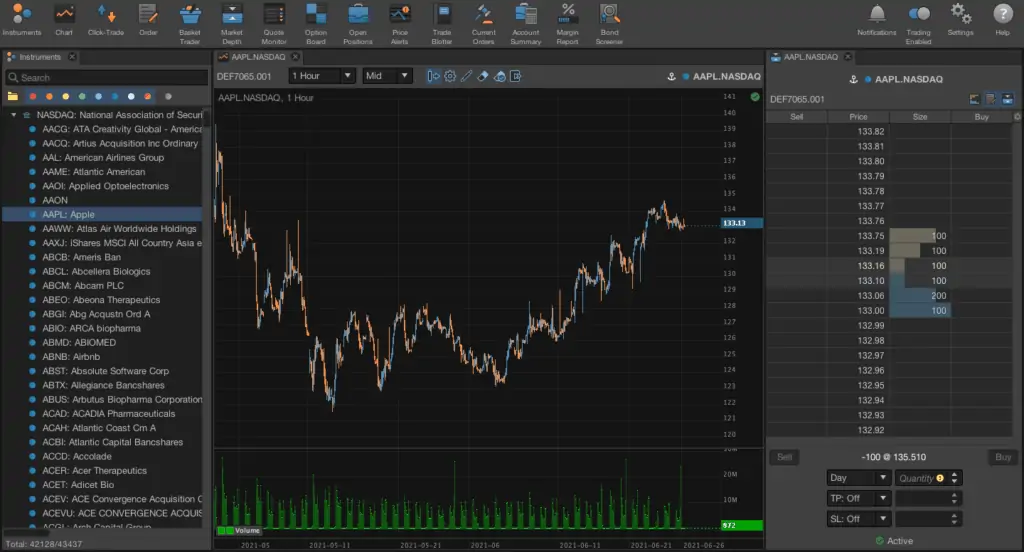Click the instrument Search field
The width and height of the screenshot is (1024, 552).
pyautogui.click(x=106, y=77)
